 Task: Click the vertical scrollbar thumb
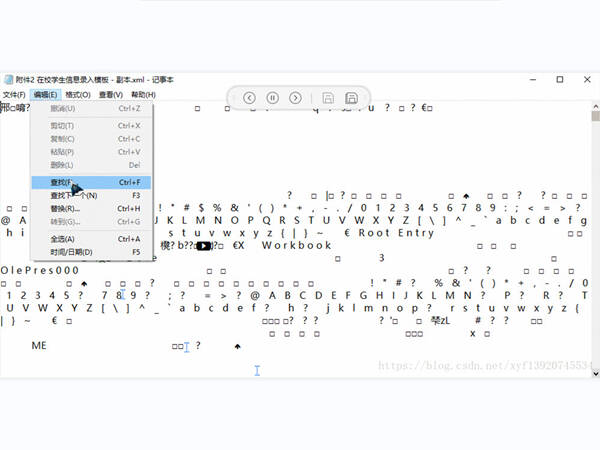[x=595, y=116]
